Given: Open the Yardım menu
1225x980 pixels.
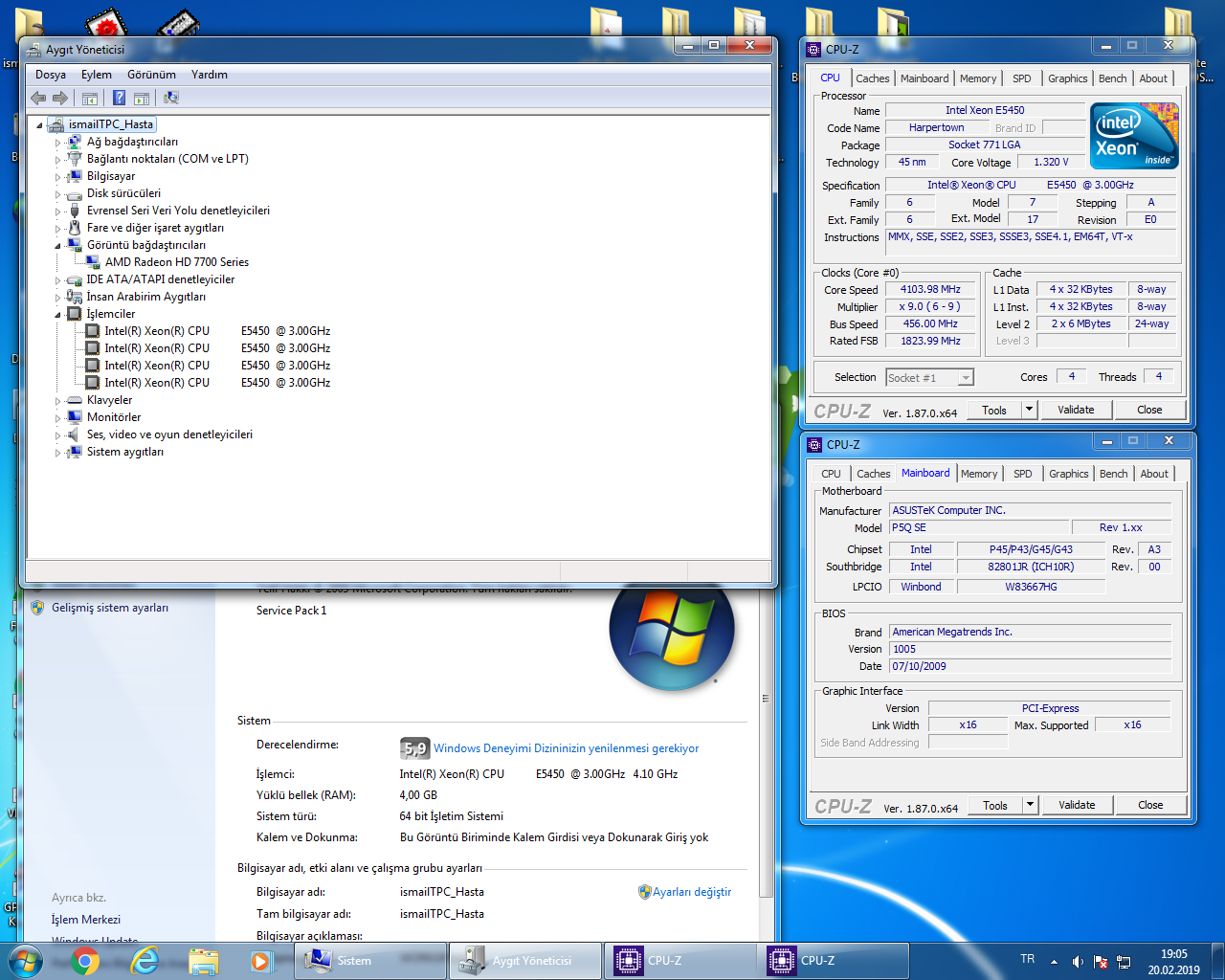Looking at the screenshot, I should tap(210, 75).
